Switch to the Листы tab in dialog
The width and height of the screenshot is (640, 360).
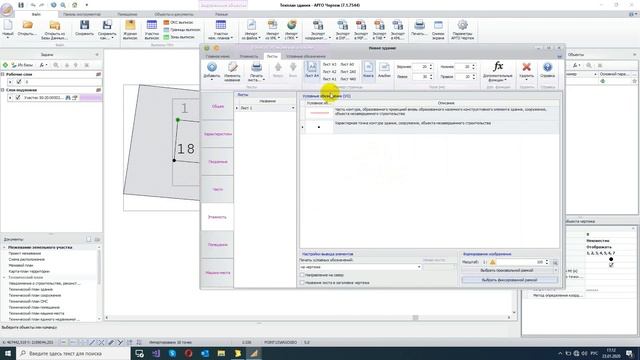tap(272, 56)
